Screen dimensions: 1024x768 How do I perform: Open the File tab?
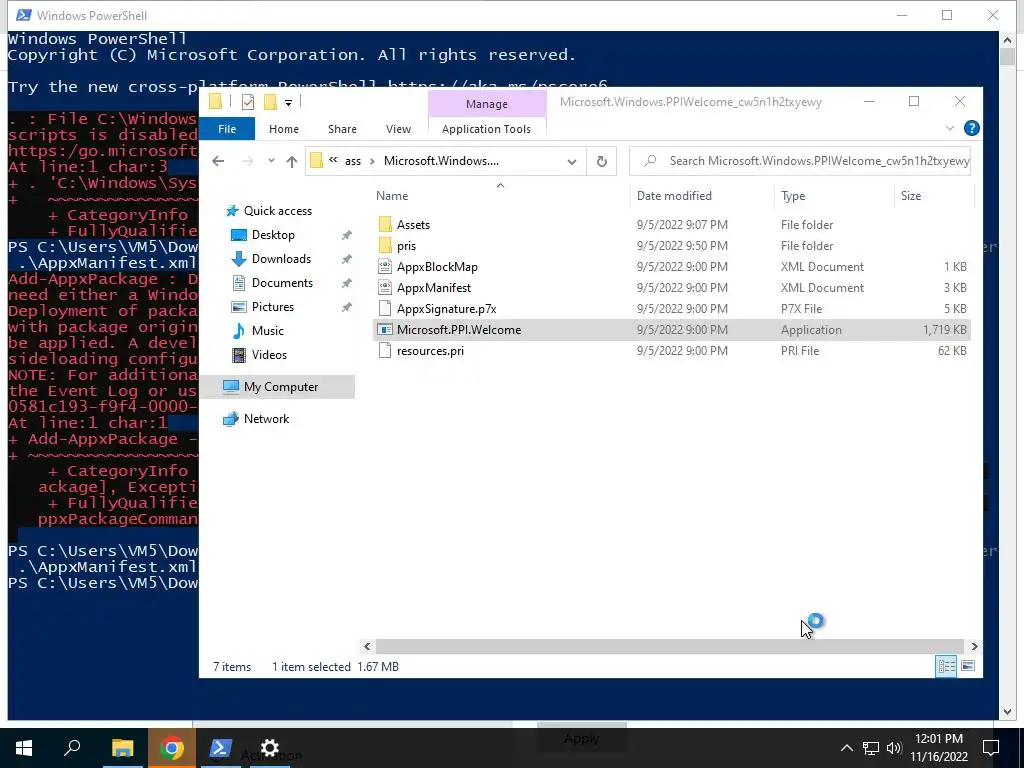pos(227,129)
